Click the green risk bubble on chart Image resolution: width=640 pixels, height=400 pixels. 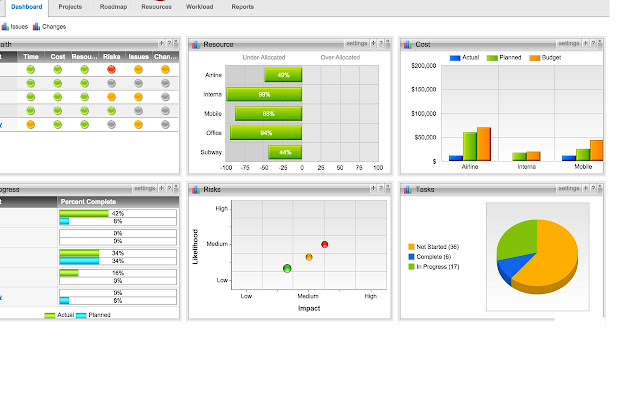pyautogui.click(x=287, y=268)
